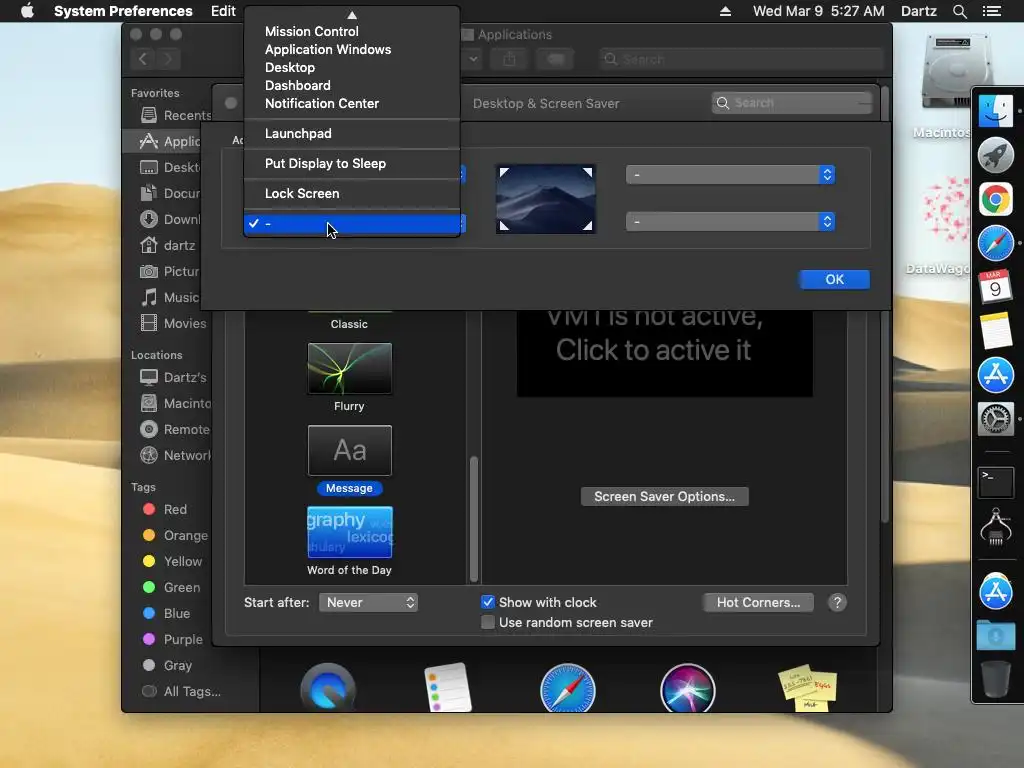This screenshot has width=1024, height=768.
Task: Open top-right hot corner dropdown
Action: coord(730,174)
